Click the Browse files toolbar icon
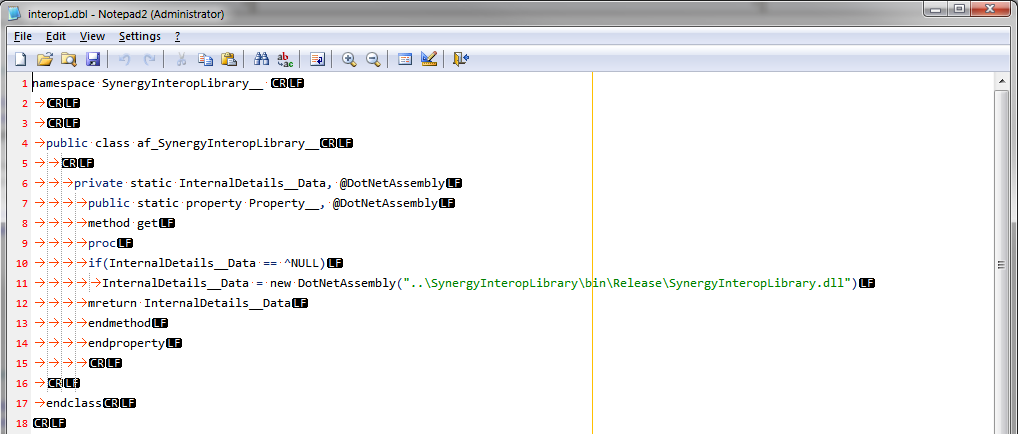 pyautogui.click(x=68, y=59)
